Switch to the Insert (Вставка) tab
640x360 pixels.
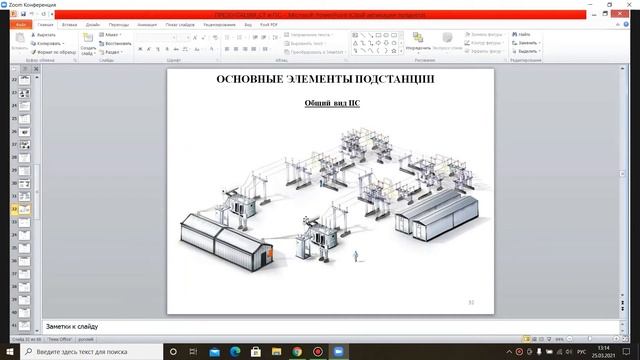point(69,25)
